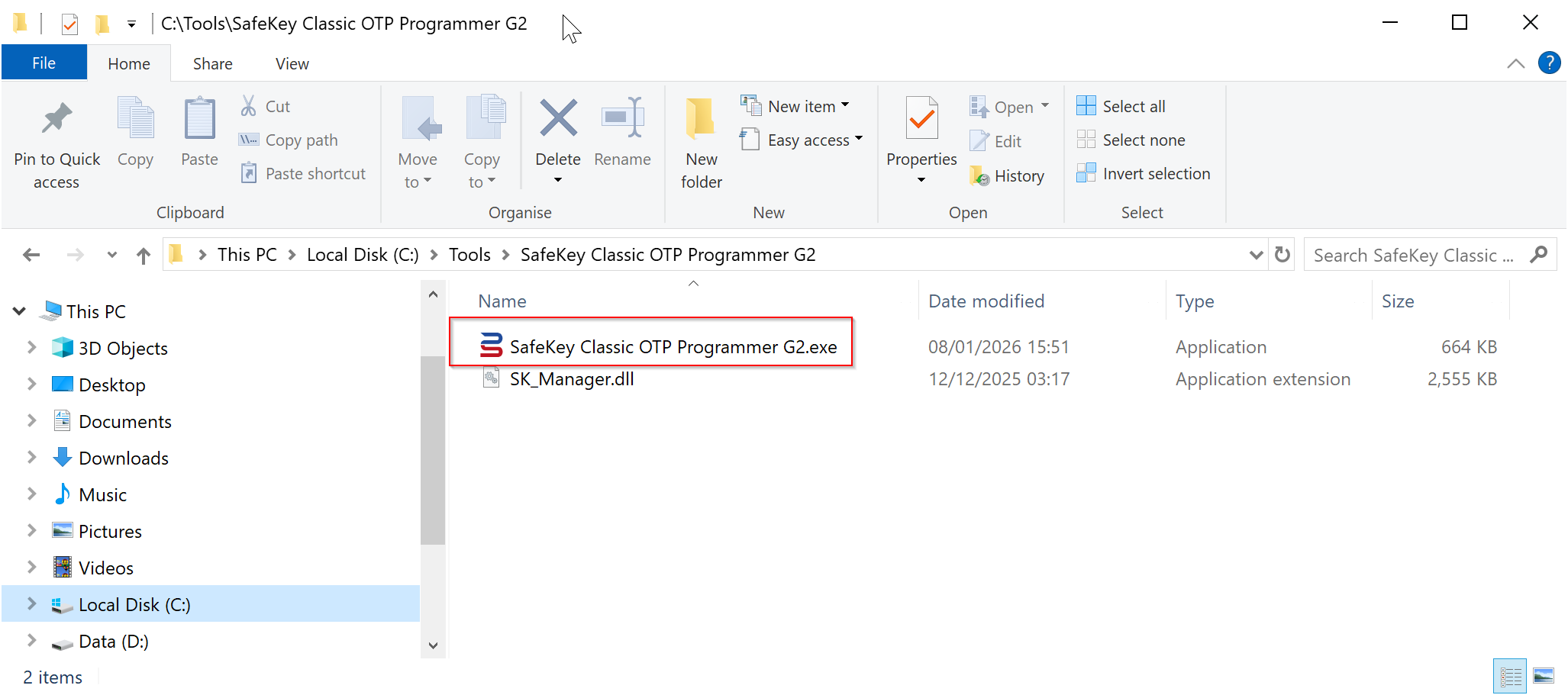Switch to details view in status bar

1510,676
